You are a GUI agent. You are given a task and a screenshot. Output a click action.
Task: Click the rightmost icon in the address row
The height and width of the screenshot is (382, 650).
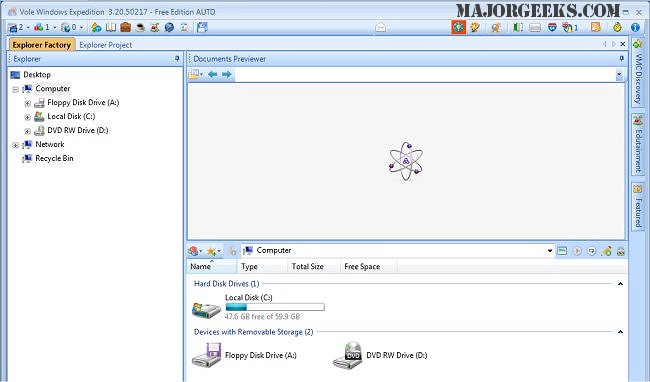[621, 251]
